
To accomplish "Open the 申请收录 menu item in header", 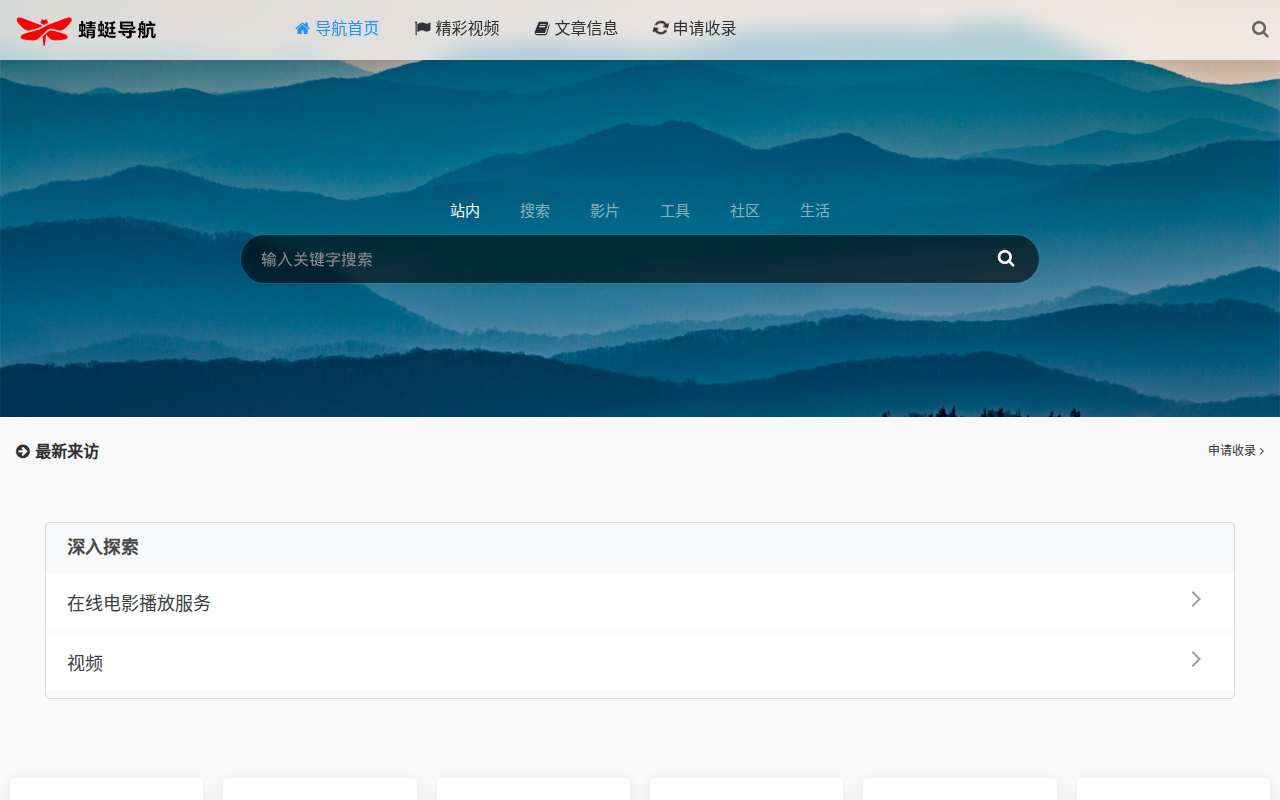I will (x=695, y=28).
